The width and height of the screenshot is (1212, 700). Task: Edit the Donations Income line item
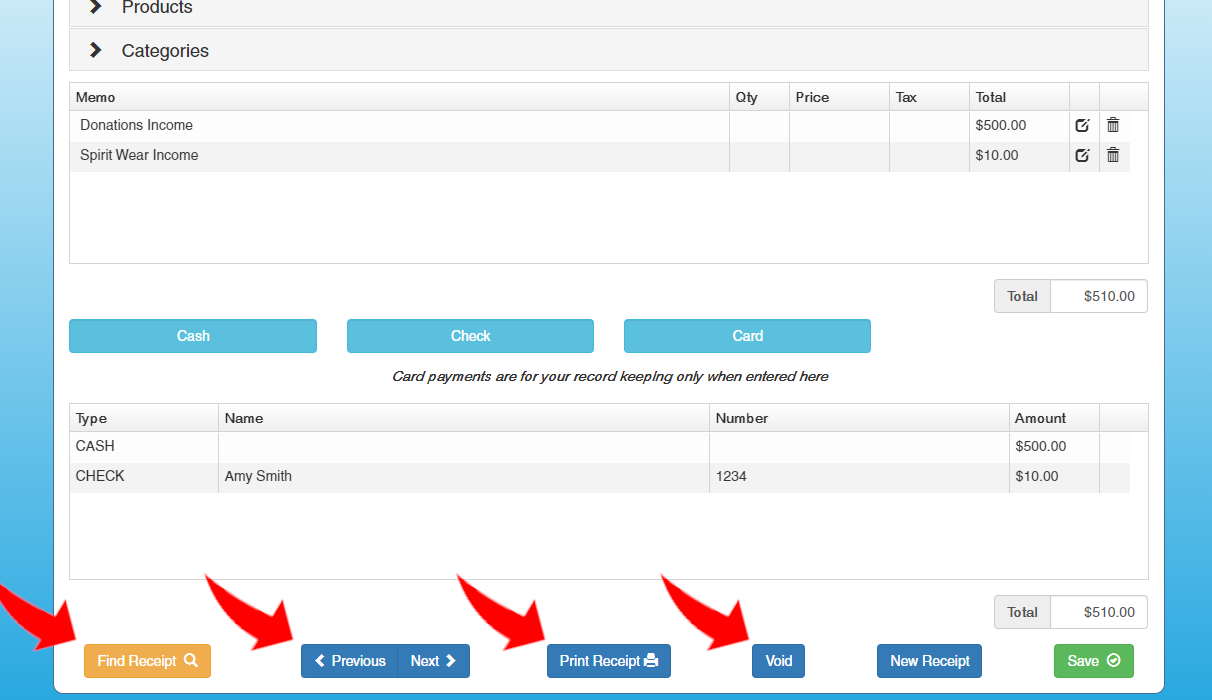1082,126
